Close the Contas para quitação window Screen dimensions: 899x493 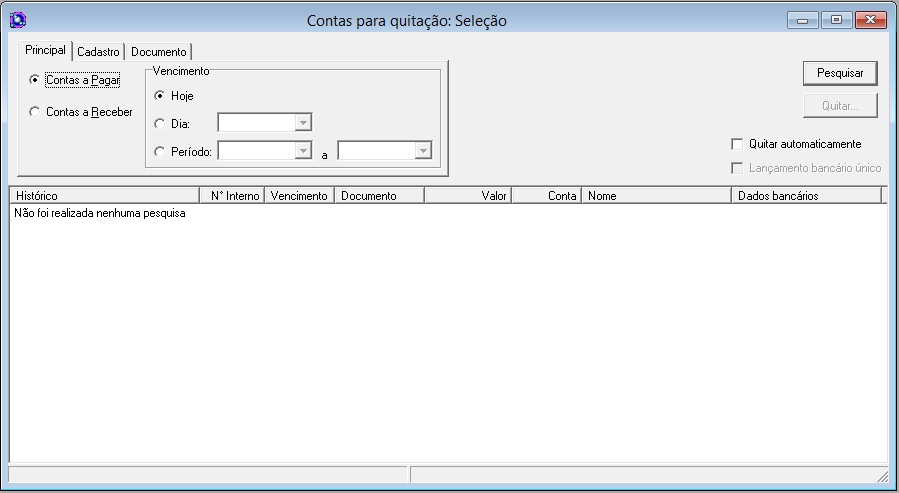(870, 20)
